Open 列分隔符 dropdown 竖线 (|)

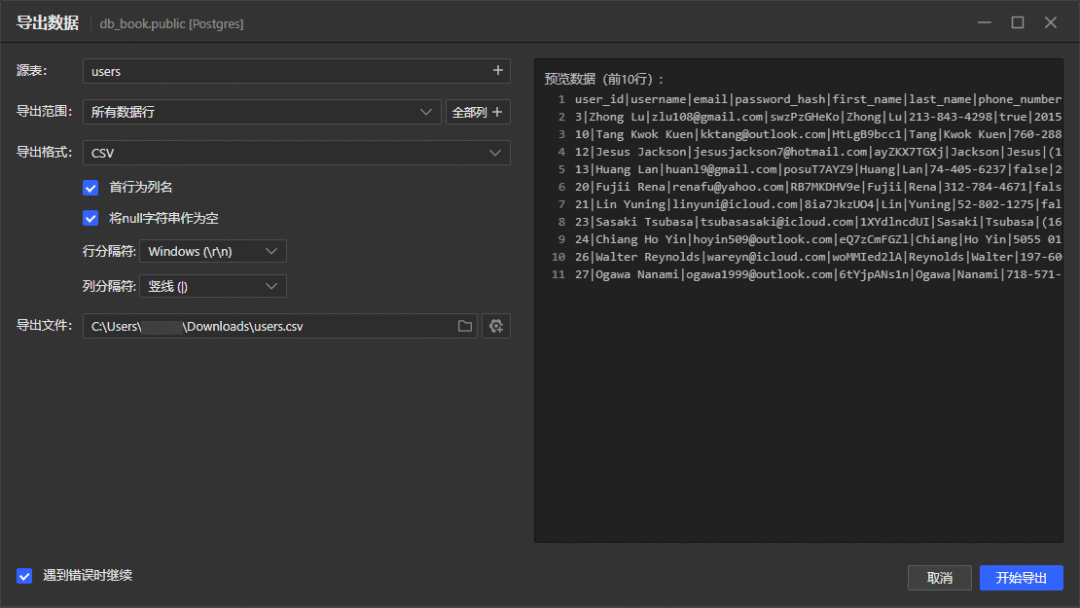point(213,286)
